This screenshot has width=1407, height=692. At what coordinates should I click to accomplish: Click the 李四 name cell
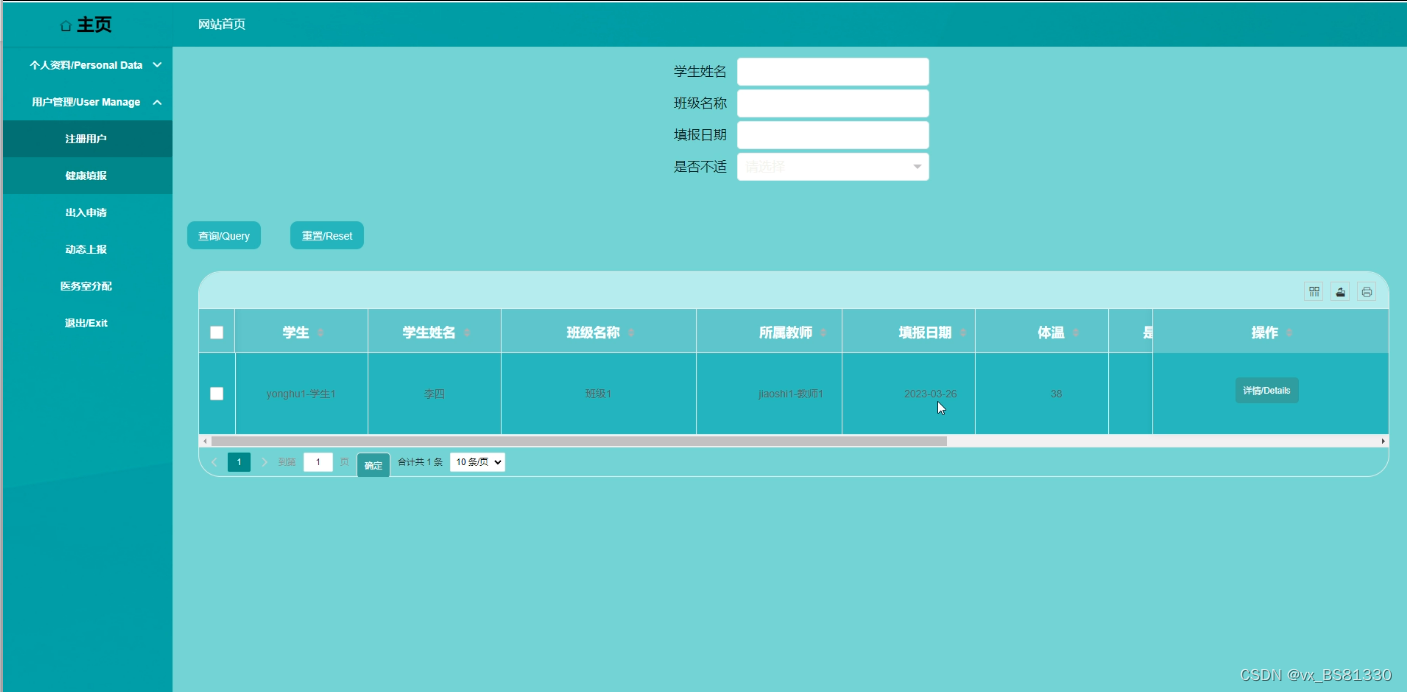[434, 394]
